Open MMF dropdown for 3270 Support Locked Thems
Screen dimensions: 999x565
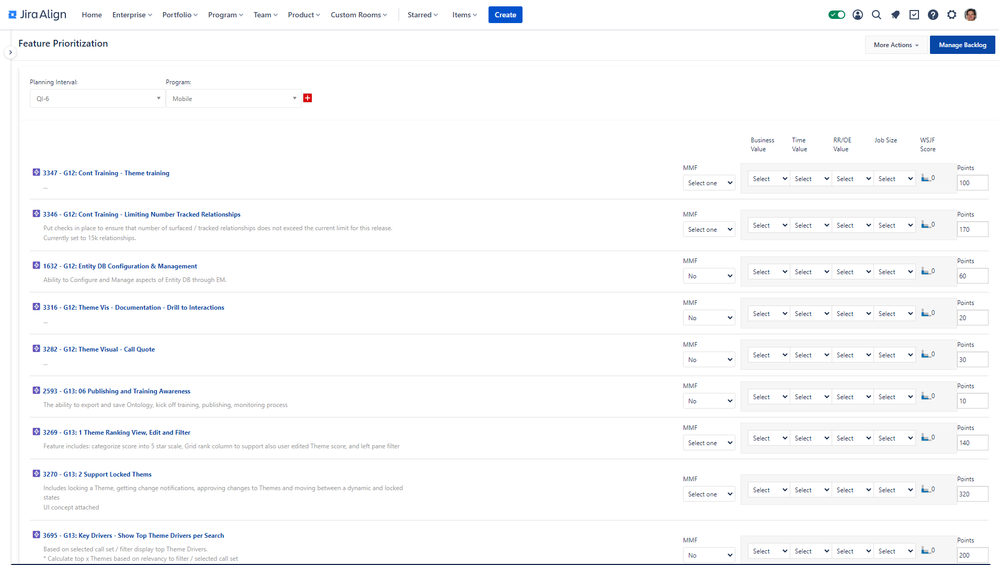(709, 494)
